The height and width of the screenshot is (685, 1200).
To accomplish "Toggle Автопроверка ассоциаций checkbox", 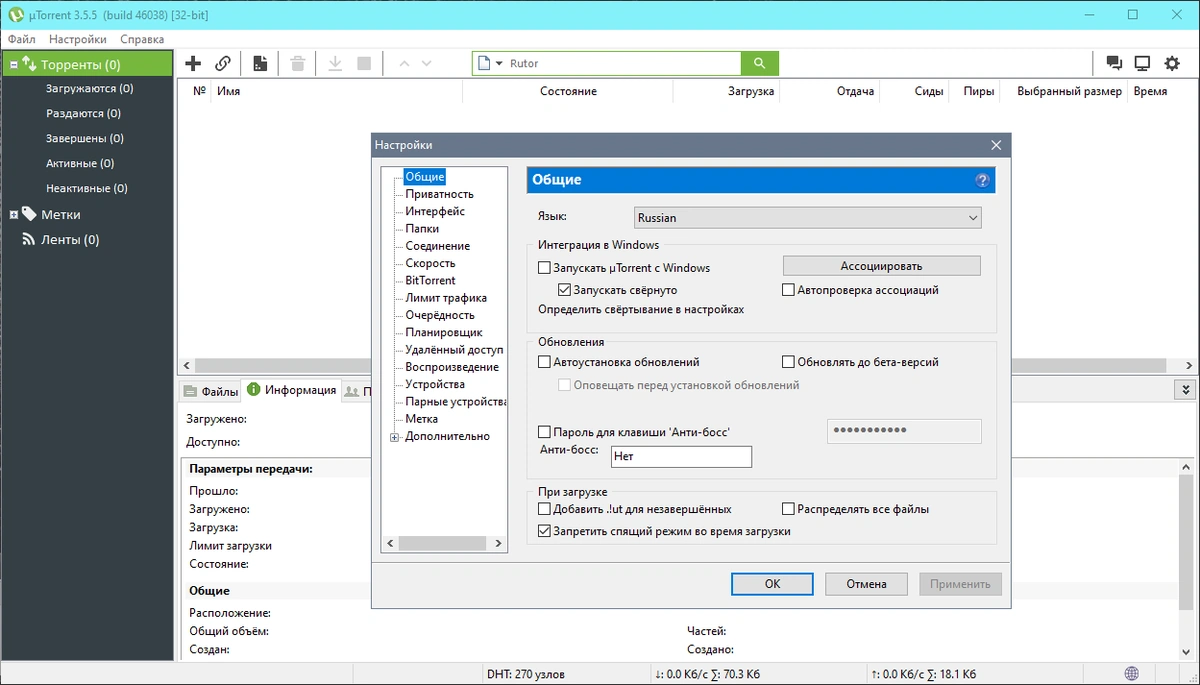I will click(789, 290).
